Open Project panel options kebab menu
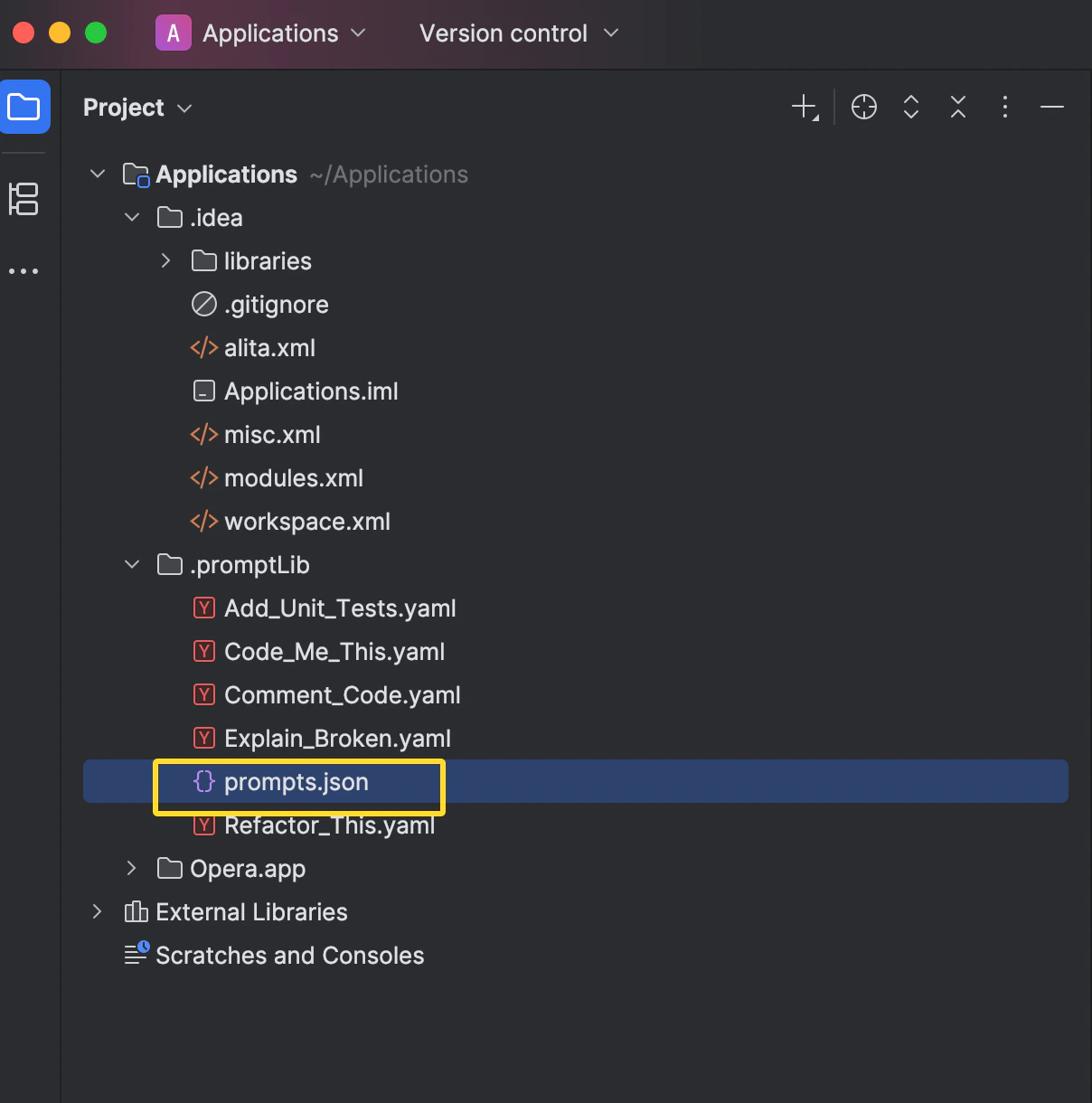 click(x=1005, y=107)
